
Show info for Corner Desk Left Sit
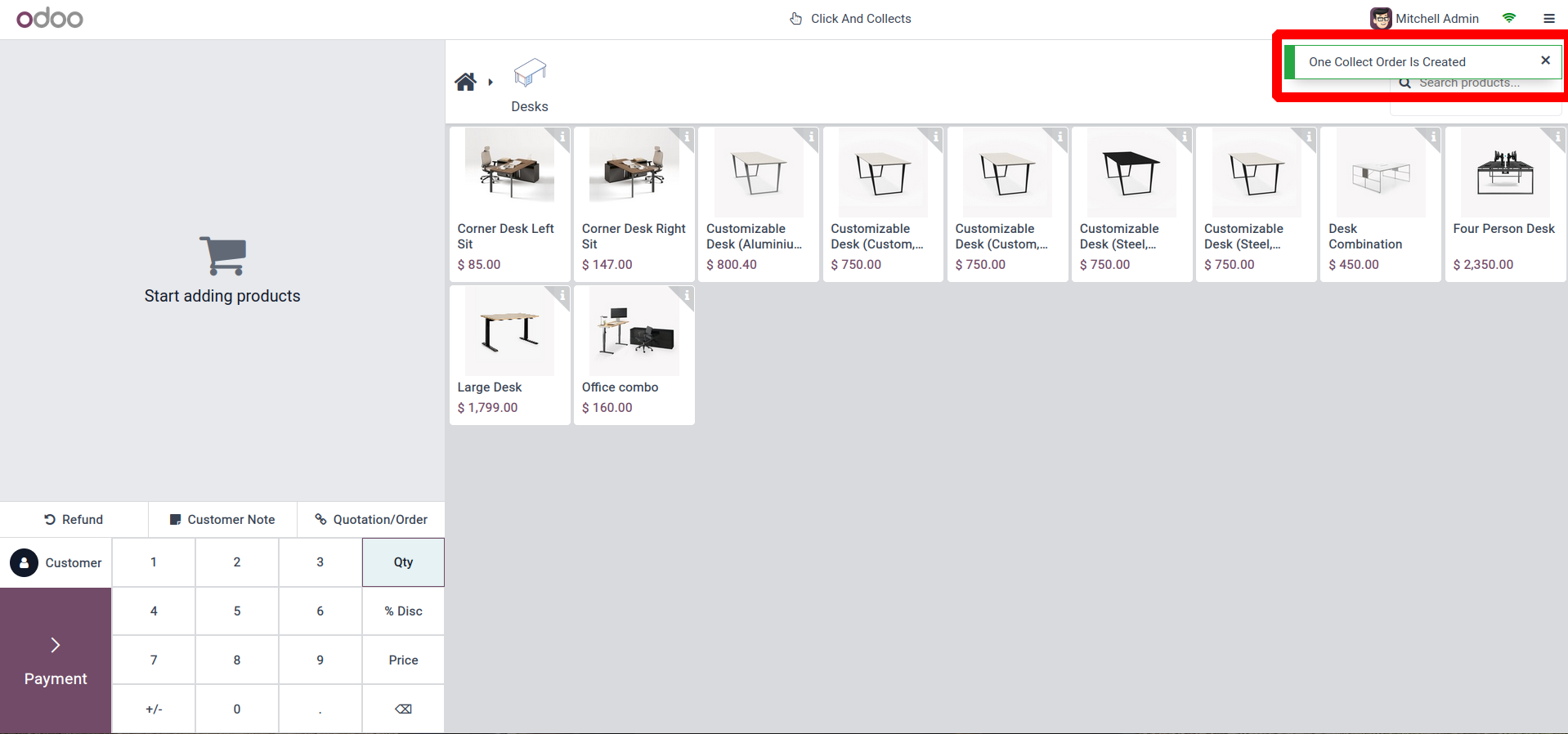click(x=562, y=137)
